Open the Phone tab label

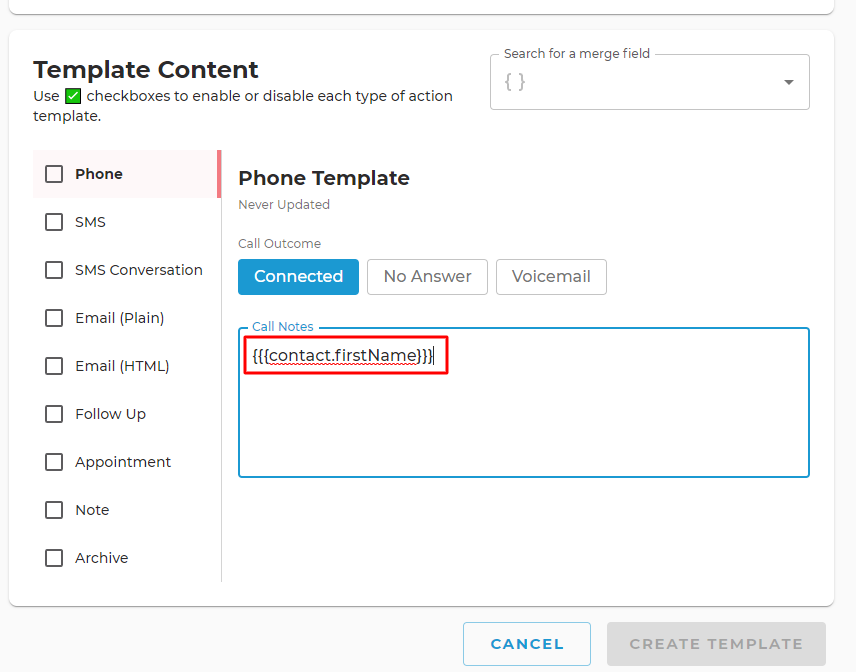click(x=99, y=174)
